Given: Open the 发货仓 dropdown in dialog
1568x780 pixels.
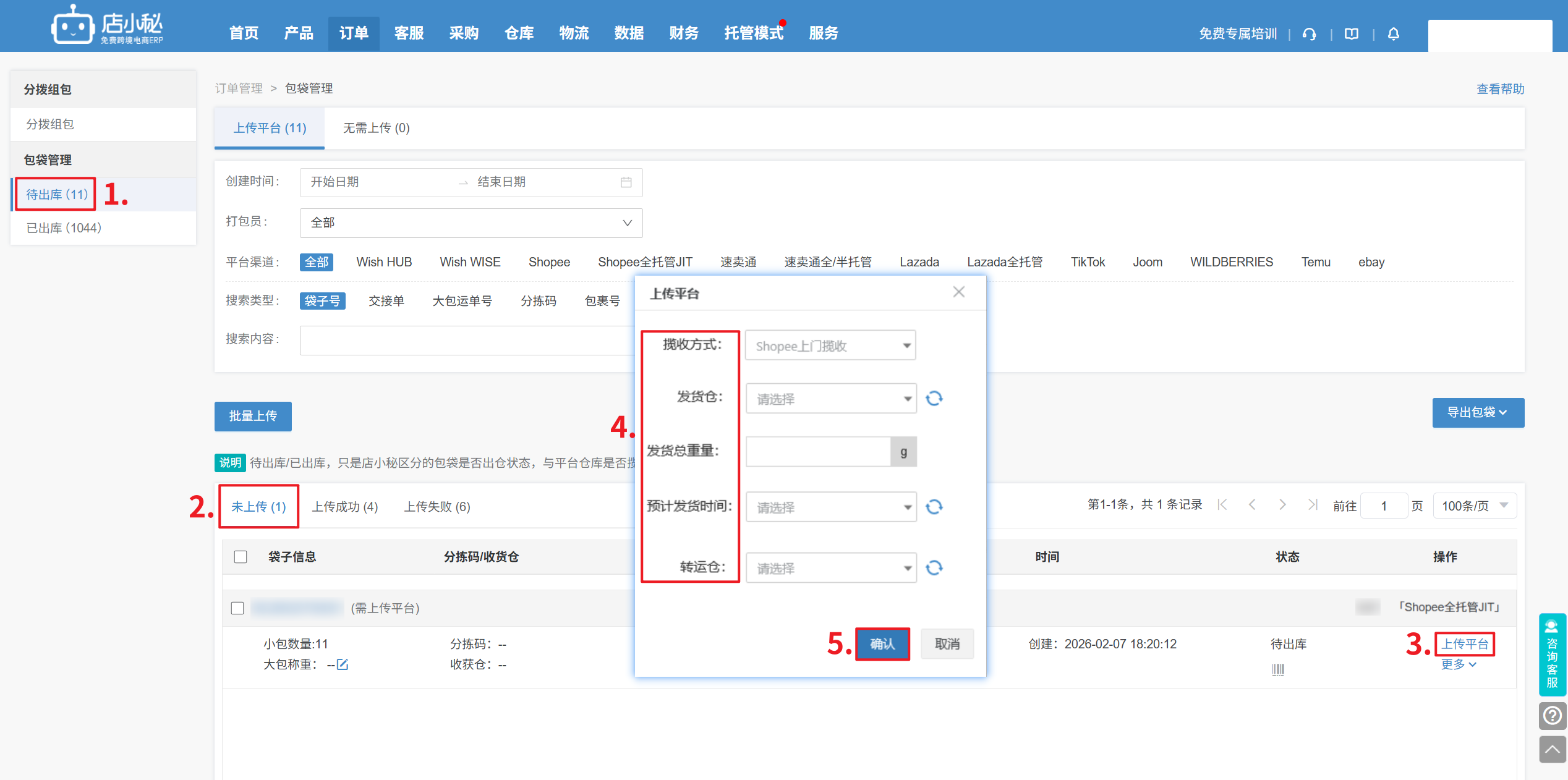Looking at the screenshot, I should [x=830, y=399].
